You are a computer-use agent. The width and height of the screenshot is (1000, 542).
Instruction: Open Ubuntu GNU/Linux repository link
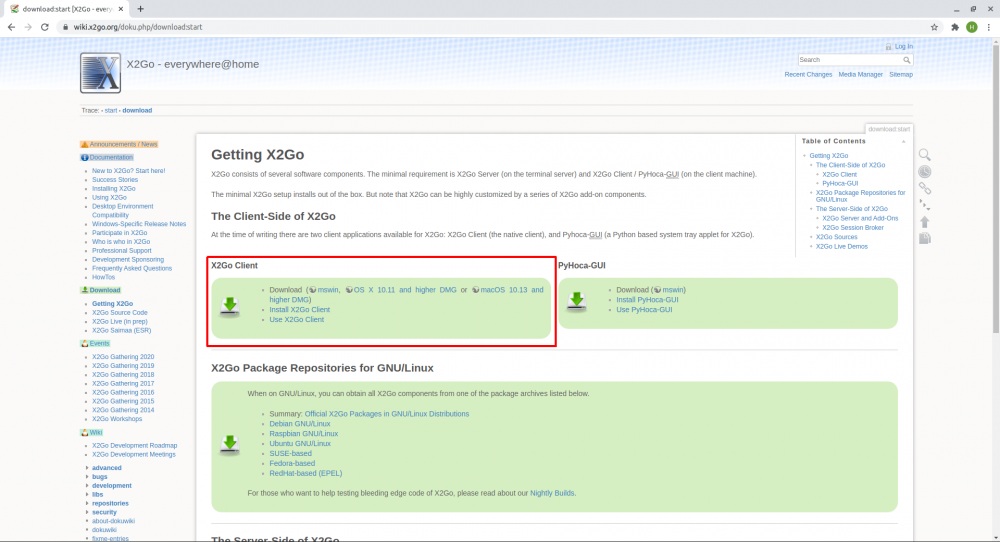click(300, 444)
